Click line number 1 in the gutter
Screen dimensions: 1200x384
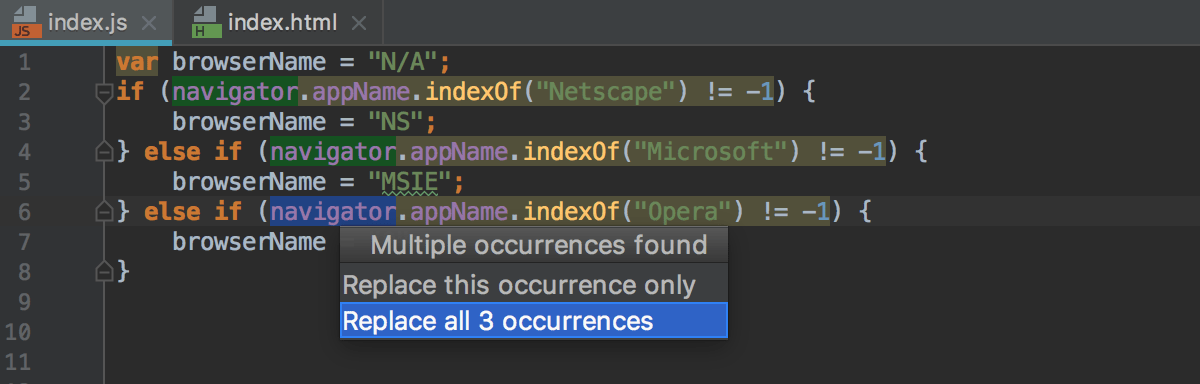(x=24, y=63)
